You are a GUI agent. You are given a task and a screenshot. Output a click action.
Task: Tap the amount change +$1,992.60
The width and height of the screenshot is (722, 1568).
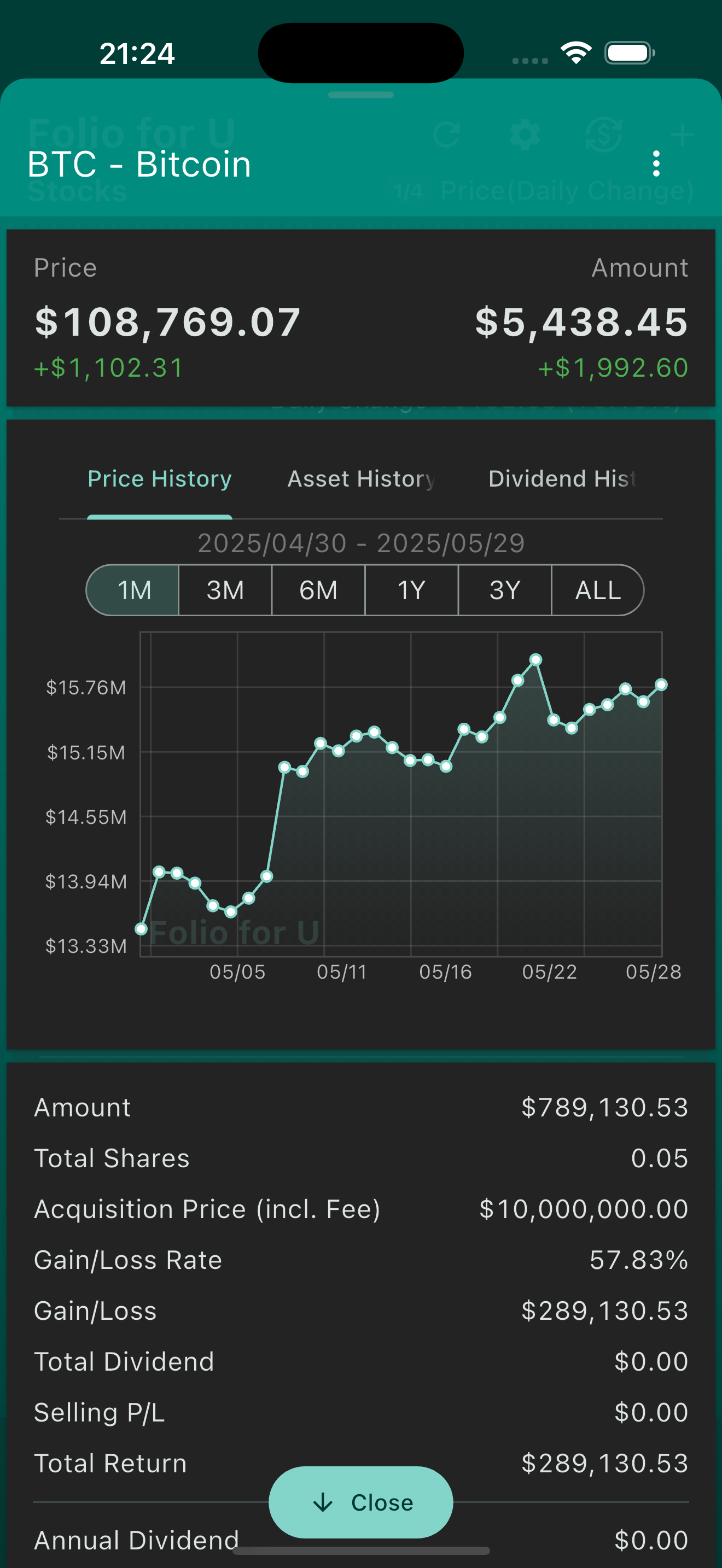pos(613,367)
